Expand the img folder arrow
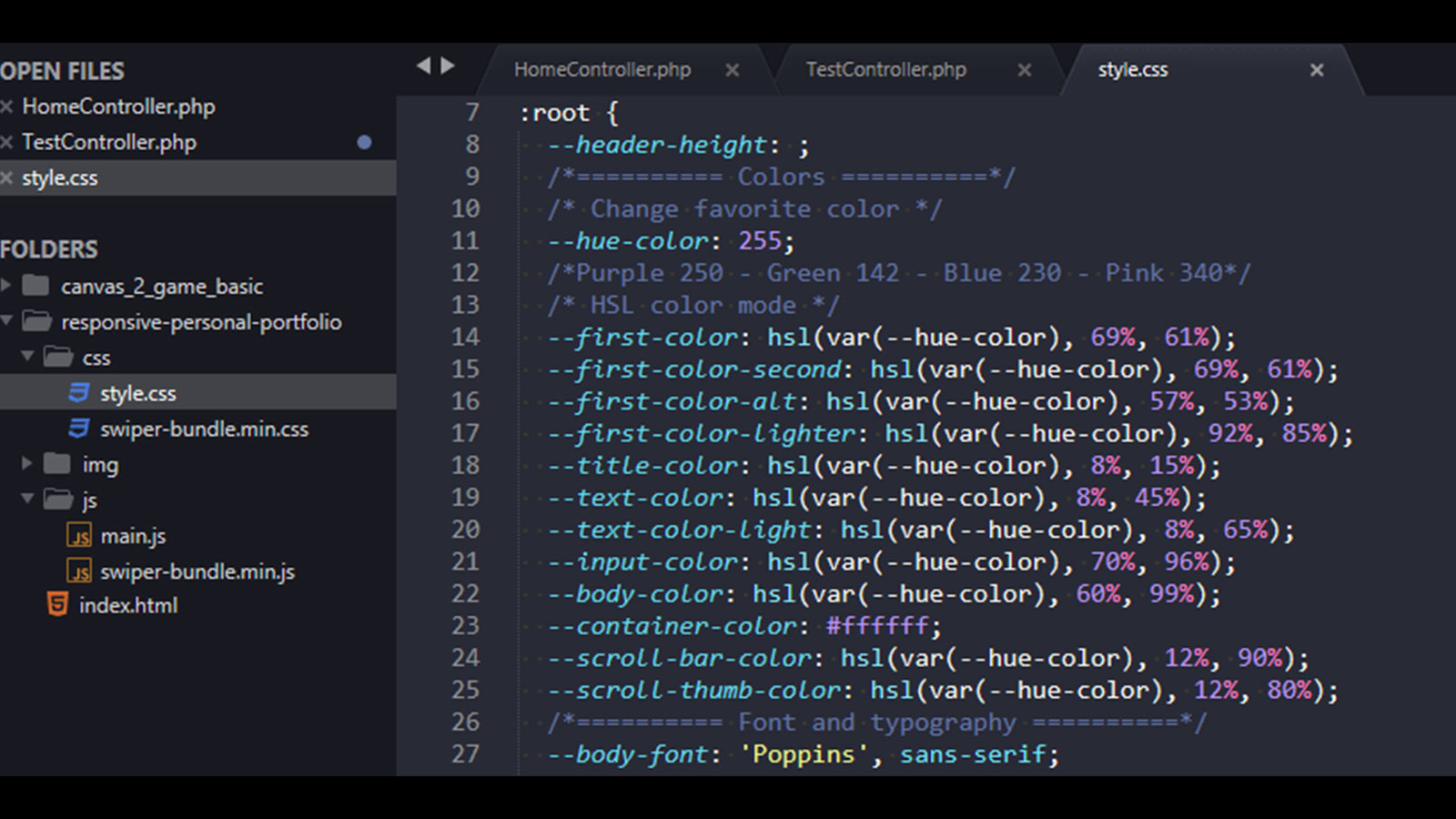 (27, 464)
